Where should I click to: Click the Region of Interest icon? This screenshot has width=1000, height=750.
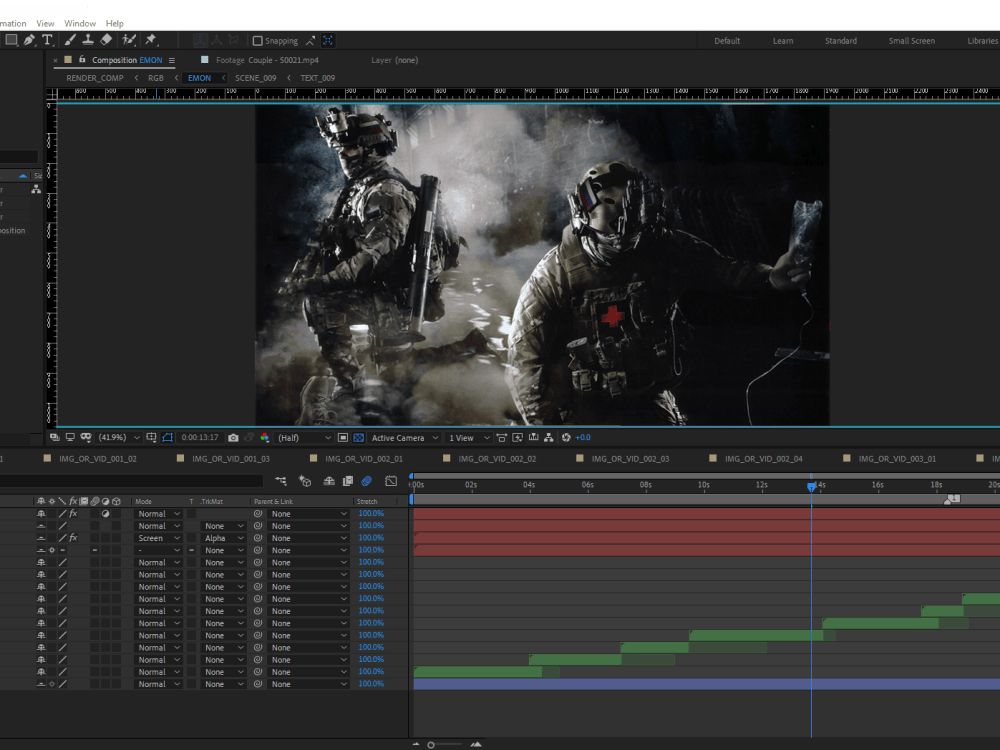pos(342,438)
